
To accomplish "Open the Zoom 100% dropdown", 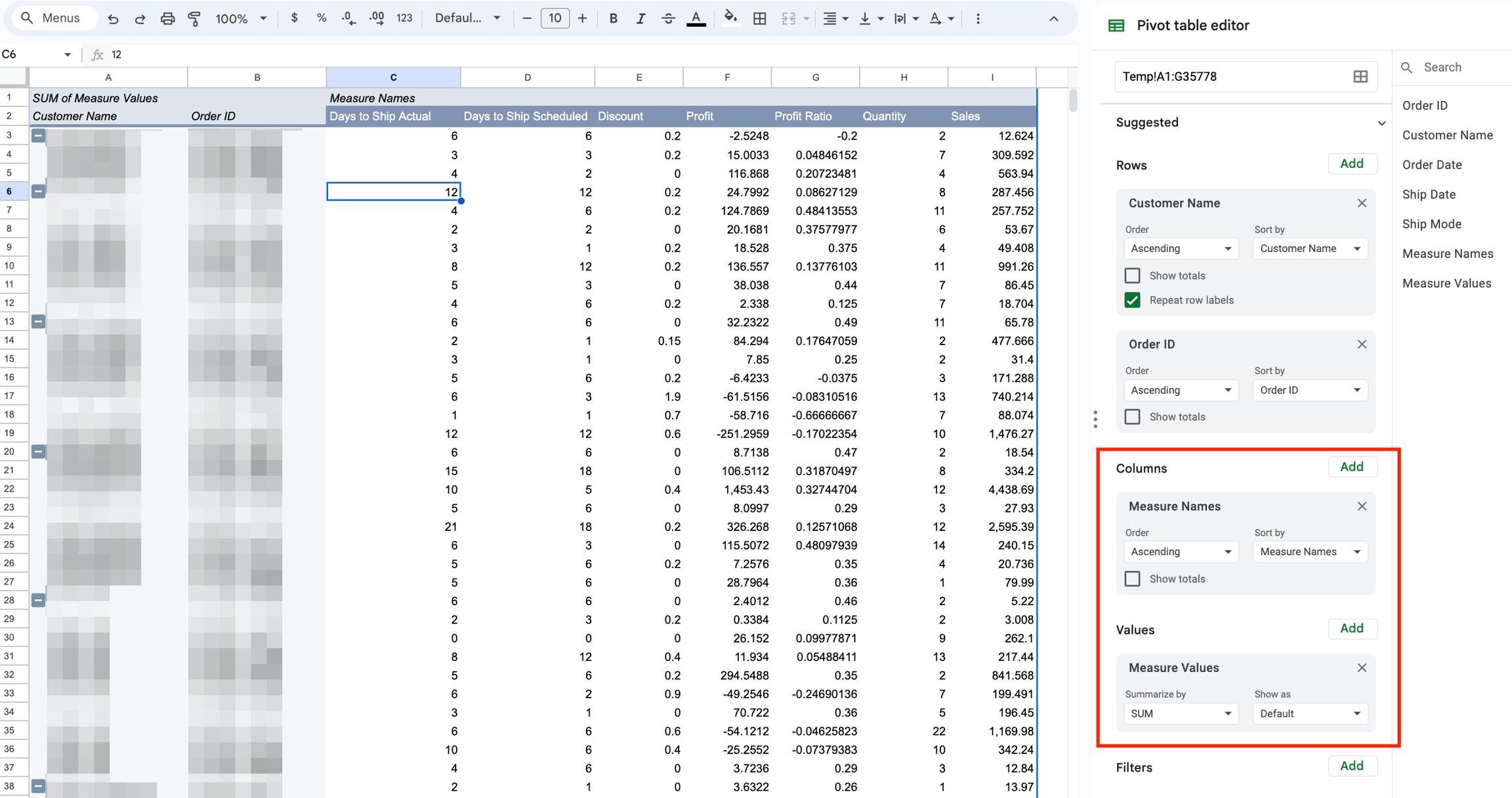I will tap(241, 18).
